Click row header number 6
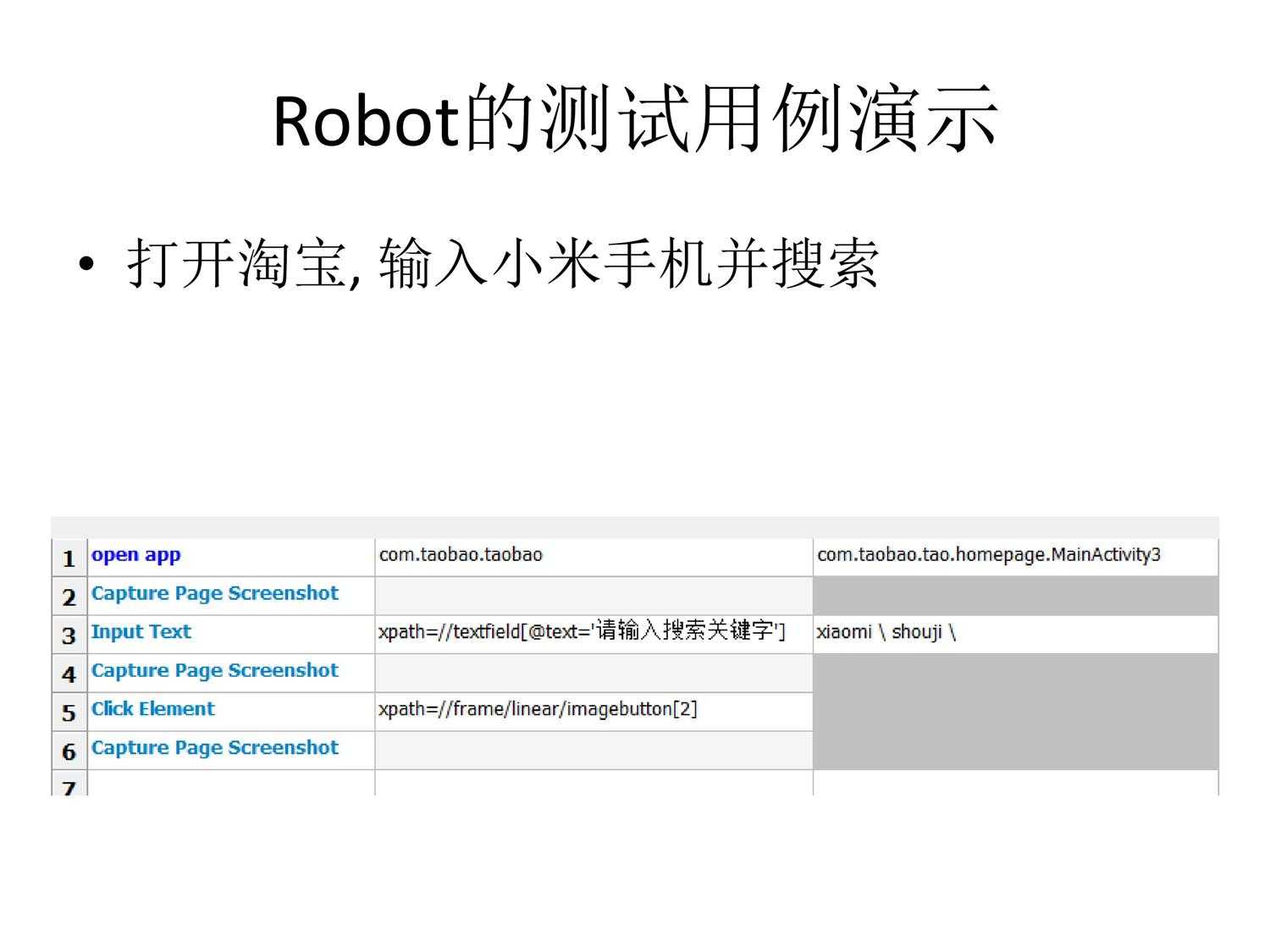The image size is (1270, 952). [69, 751]
